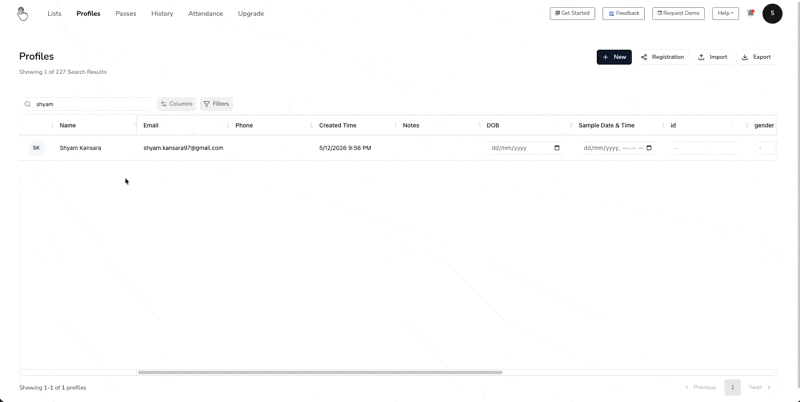Open DOB calendar picker icon
This screenshot has height=402, width=800.
[x=557, y=148]
